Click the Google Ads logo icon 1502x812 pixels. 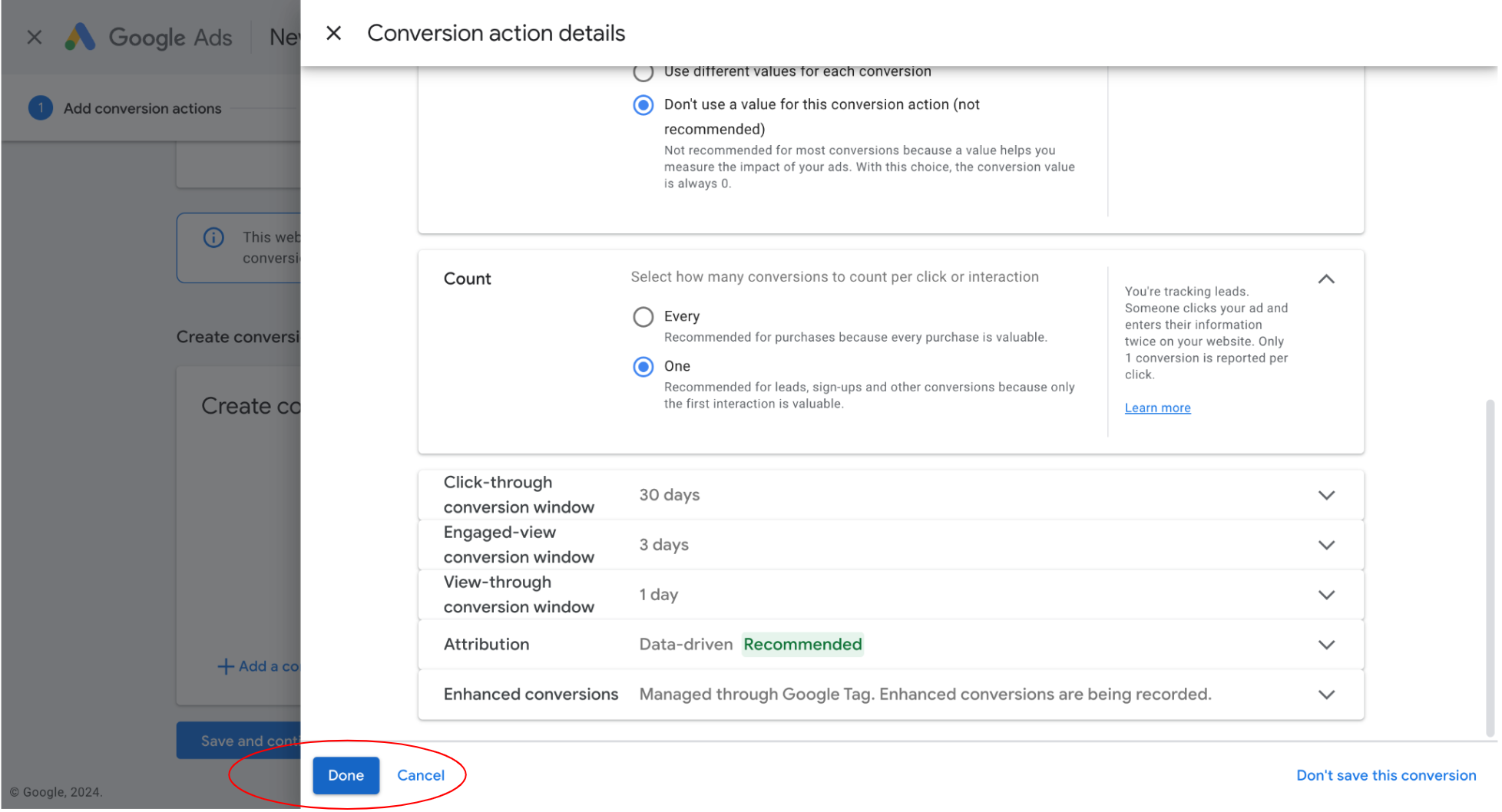[80, 37]
